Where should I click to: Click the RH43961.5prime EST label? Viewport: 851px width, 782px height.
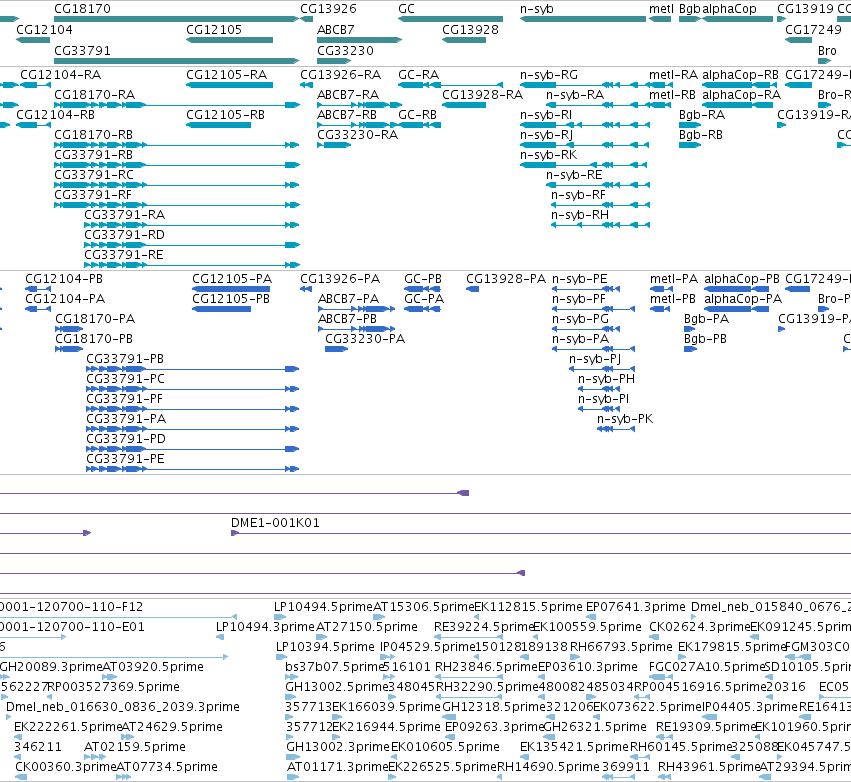(708, 767)
